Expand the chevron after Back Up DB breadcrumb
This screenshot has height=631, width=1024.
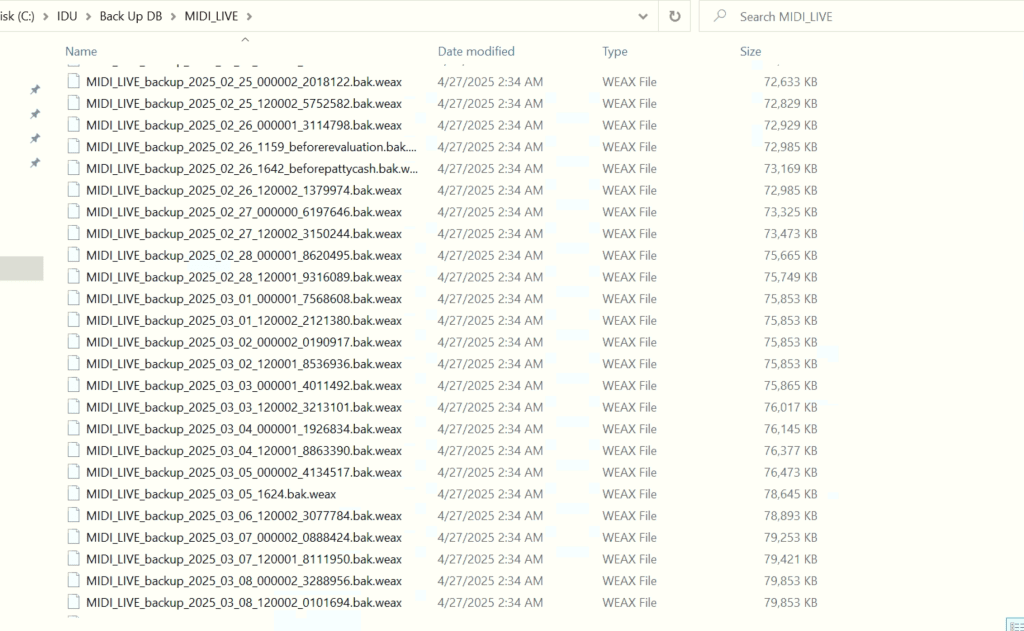click(173, 16)
